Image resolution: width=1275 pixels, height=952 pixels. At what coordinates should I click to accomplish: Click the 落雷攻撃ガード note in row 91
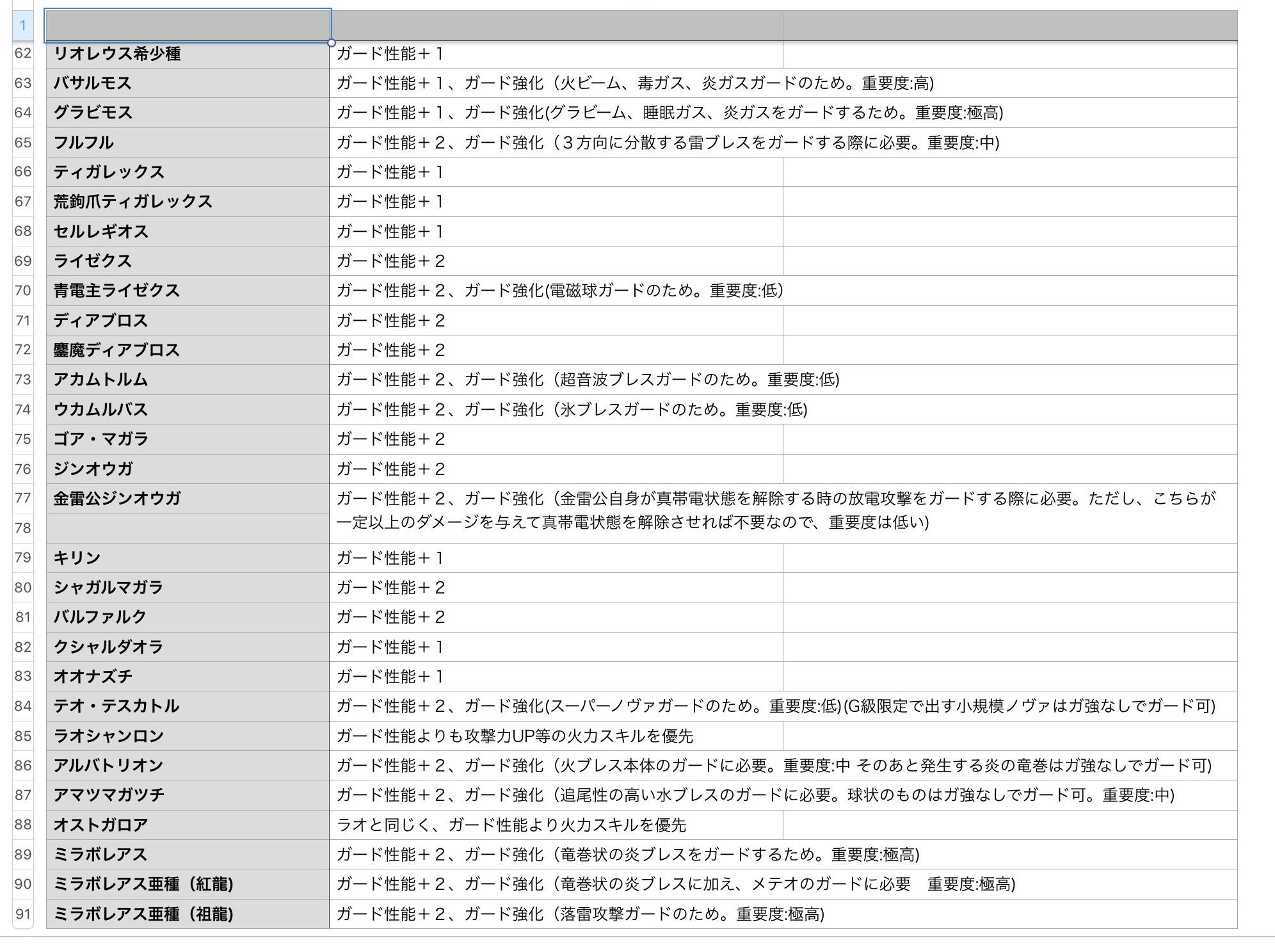click(581, 914)
